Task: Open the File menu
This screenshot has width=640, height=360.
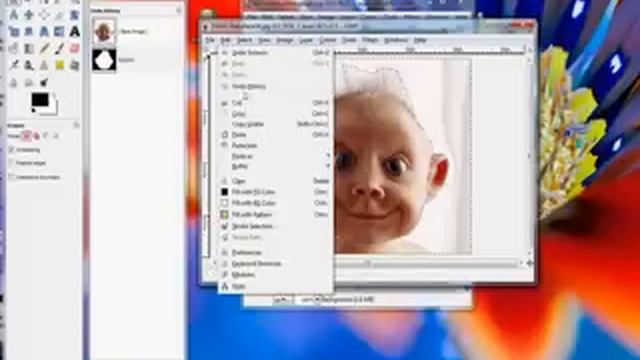Action: (x=210, y=40)
